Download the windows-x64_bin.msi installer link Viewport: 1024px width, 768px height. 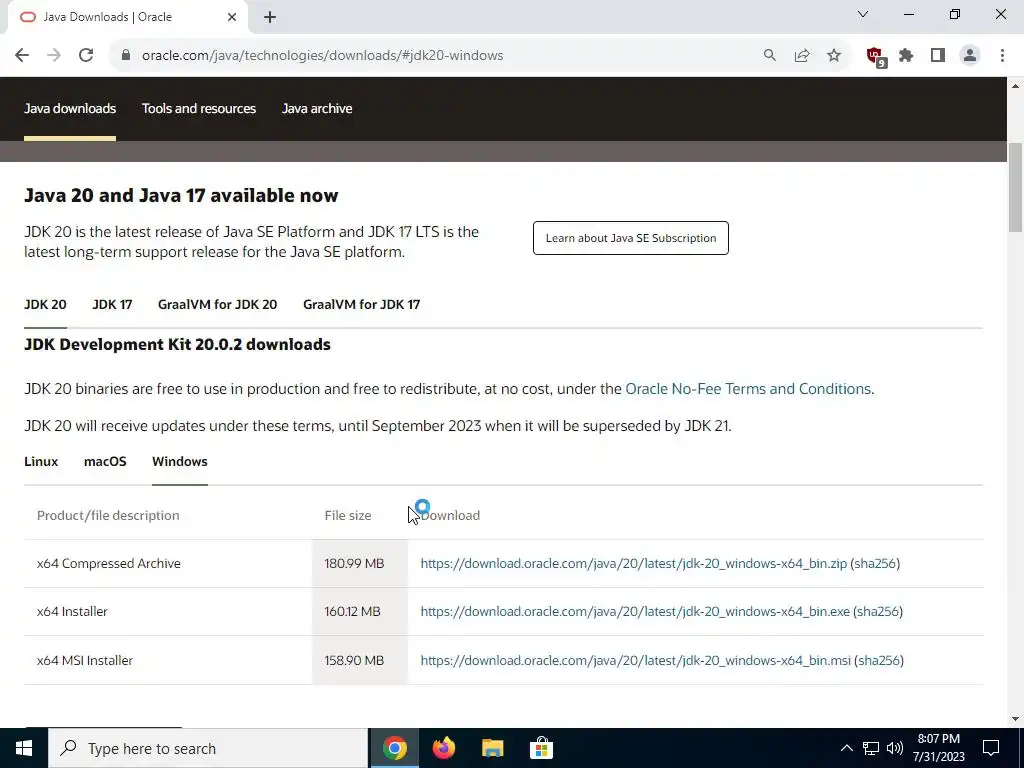coord(635,660)
